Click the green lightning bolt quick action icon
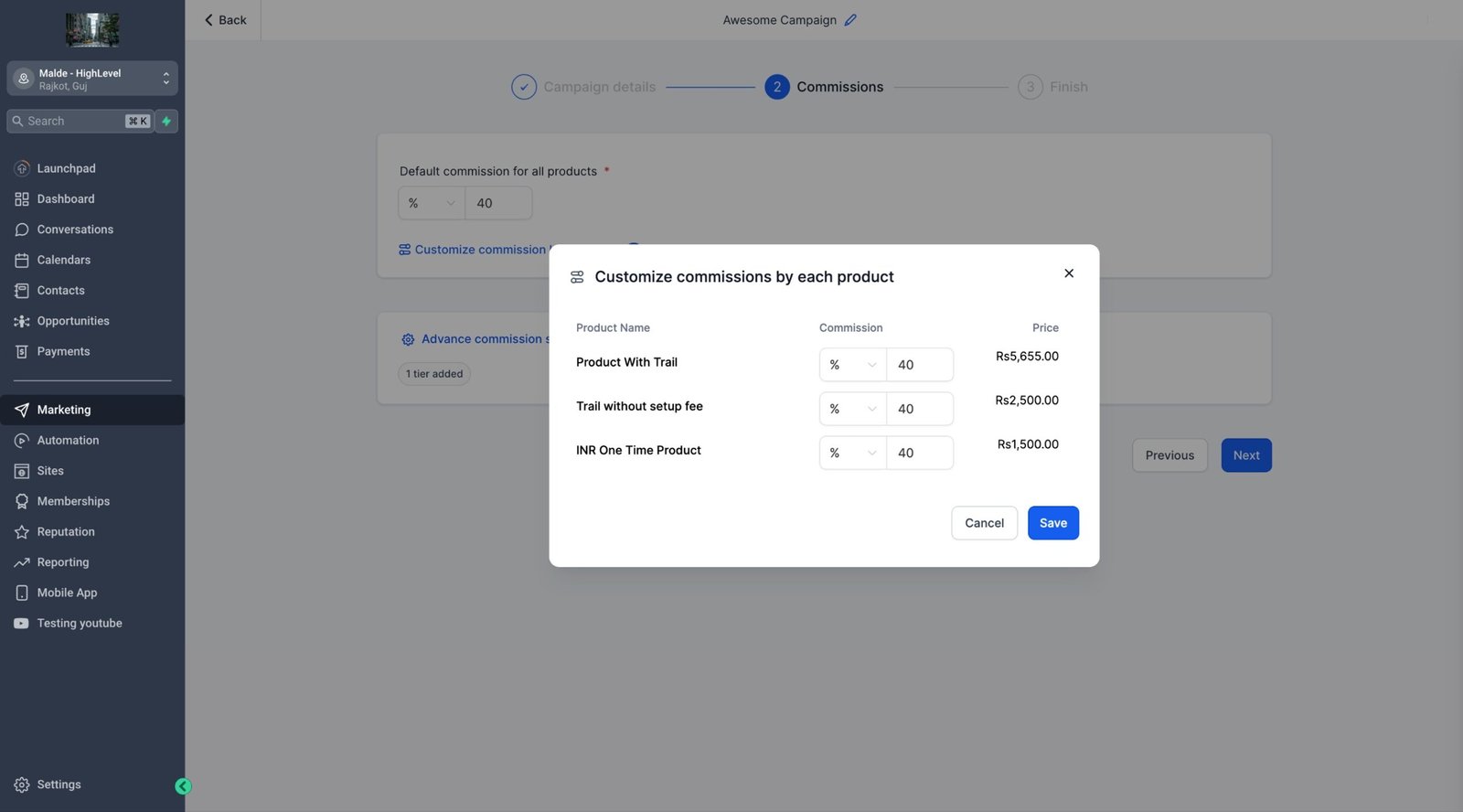Screen dimensions: 1463x812 pos(166,122)
